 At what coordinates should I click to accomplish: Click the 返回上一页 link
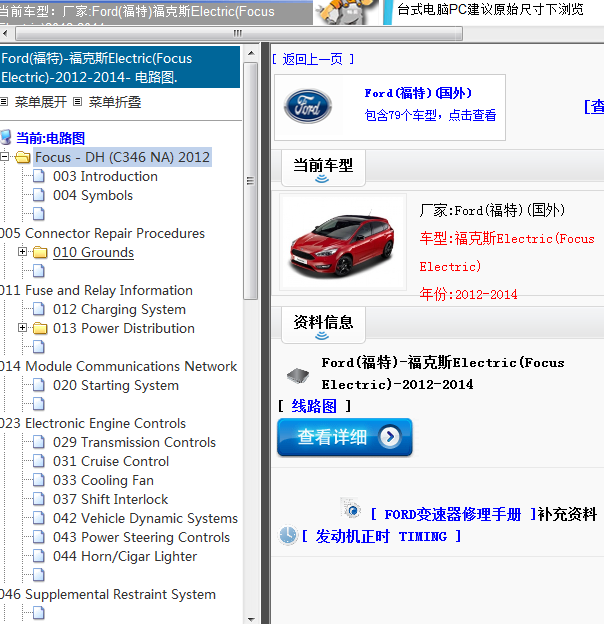[x=313, y=59]
